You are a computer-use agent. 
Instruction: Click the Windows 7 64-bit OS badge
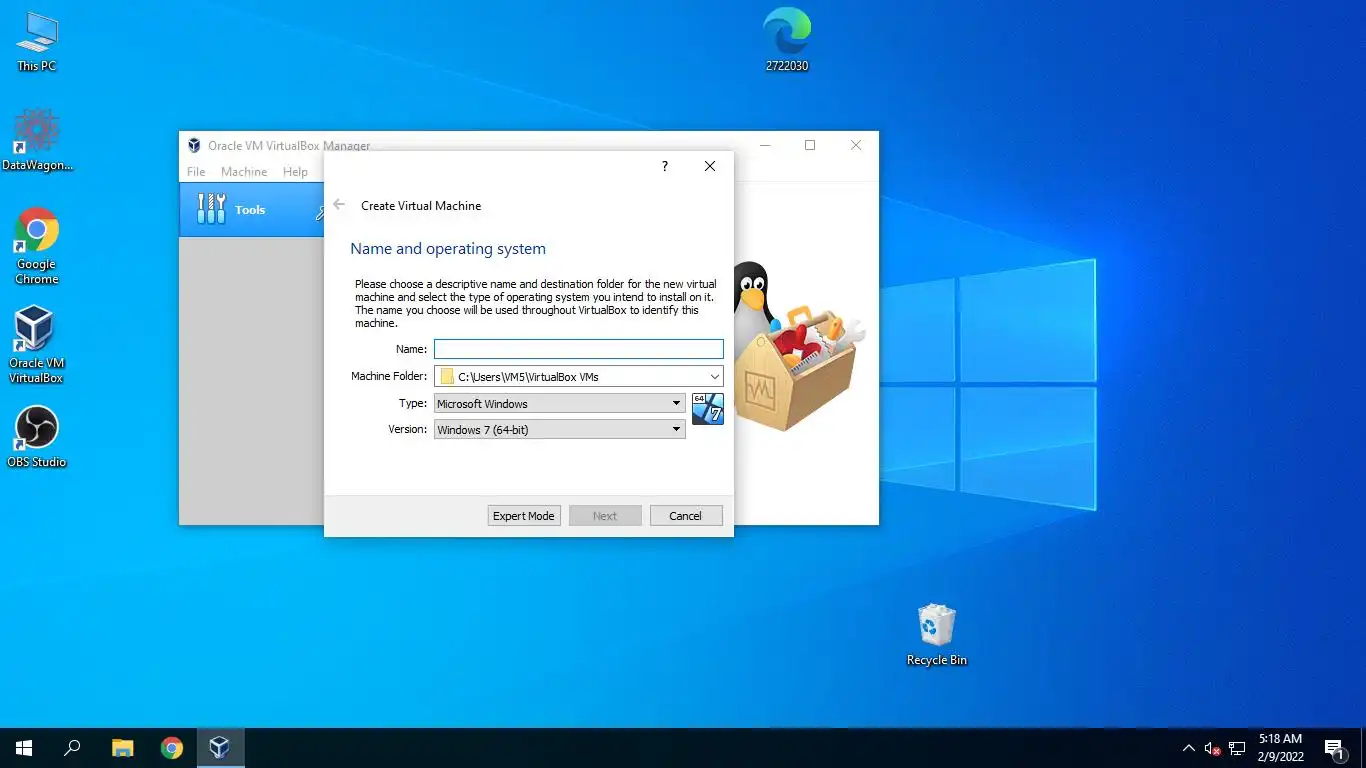click(708, 409)
